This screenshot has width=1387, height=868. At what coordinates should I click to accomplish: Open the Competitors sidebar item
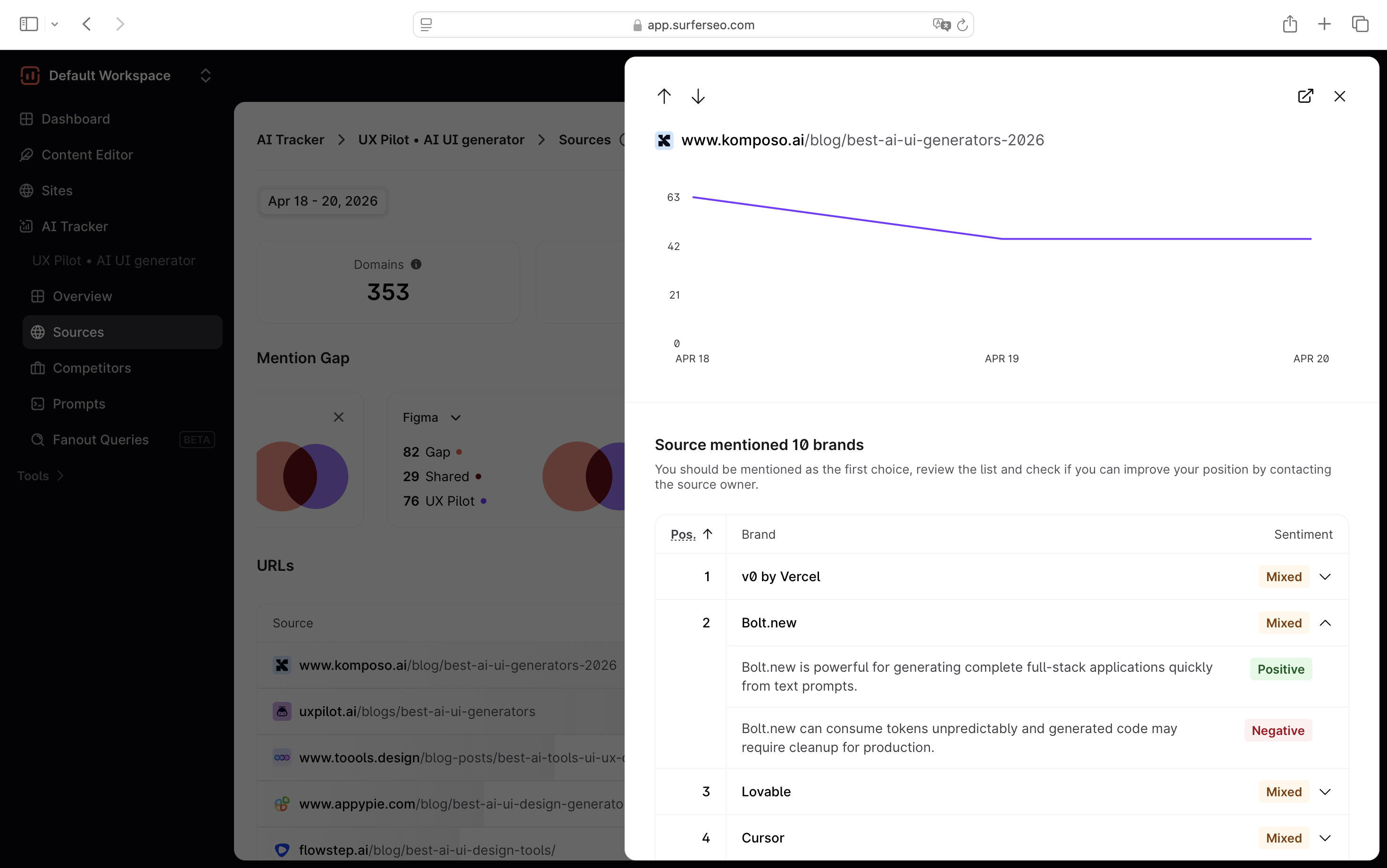pyautogui.click(x=92, y=368)
